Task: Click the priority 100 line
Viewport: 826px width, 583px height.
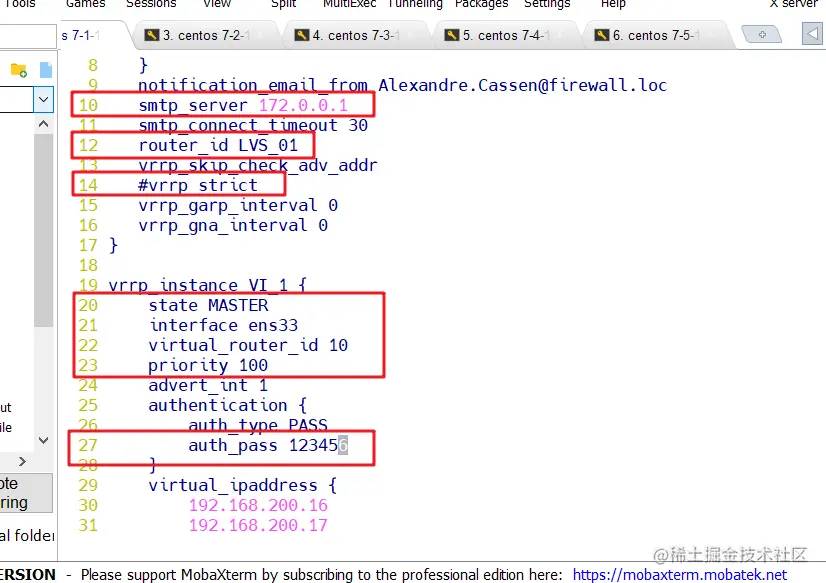Action: (x=208, y=365)
